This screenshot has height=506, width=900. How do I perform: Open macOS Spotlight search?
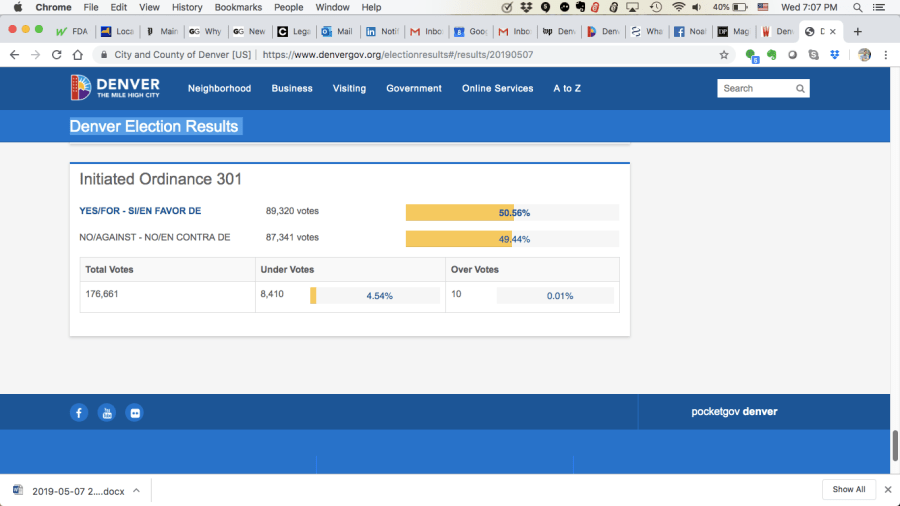(858, 7)
